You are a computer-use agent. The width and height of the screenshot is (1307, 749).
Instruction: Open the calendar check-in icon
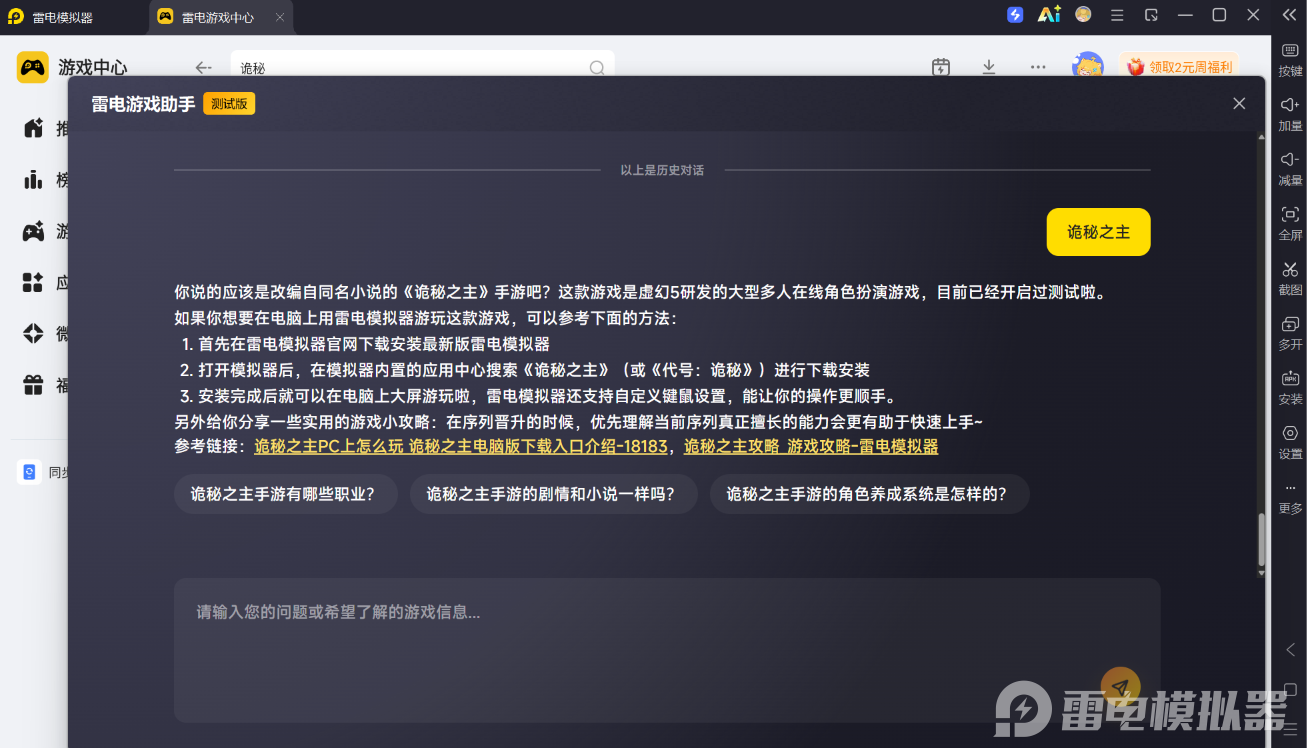pos(941,67)
